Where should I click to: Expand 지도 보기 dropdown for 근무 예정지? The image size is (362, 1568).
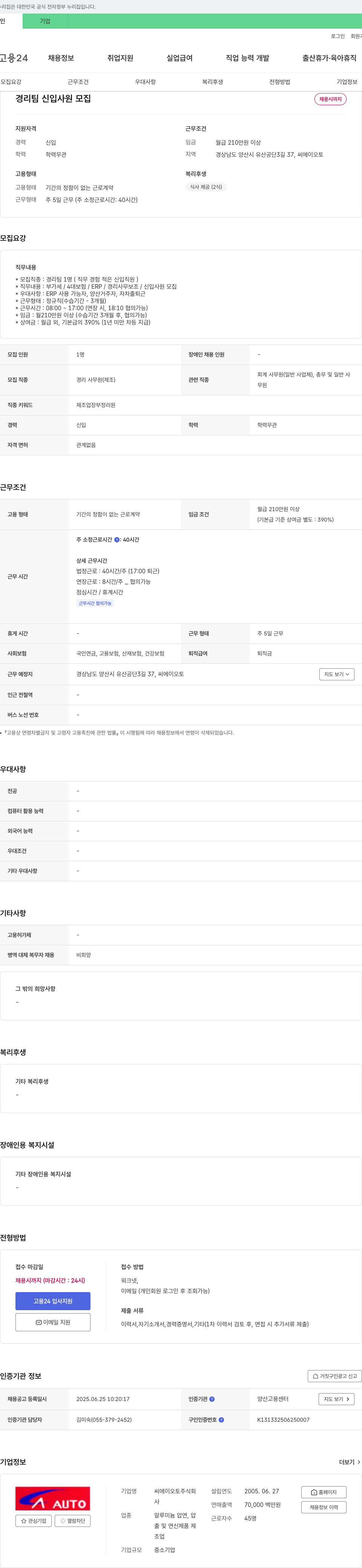[x=336, y=674]
